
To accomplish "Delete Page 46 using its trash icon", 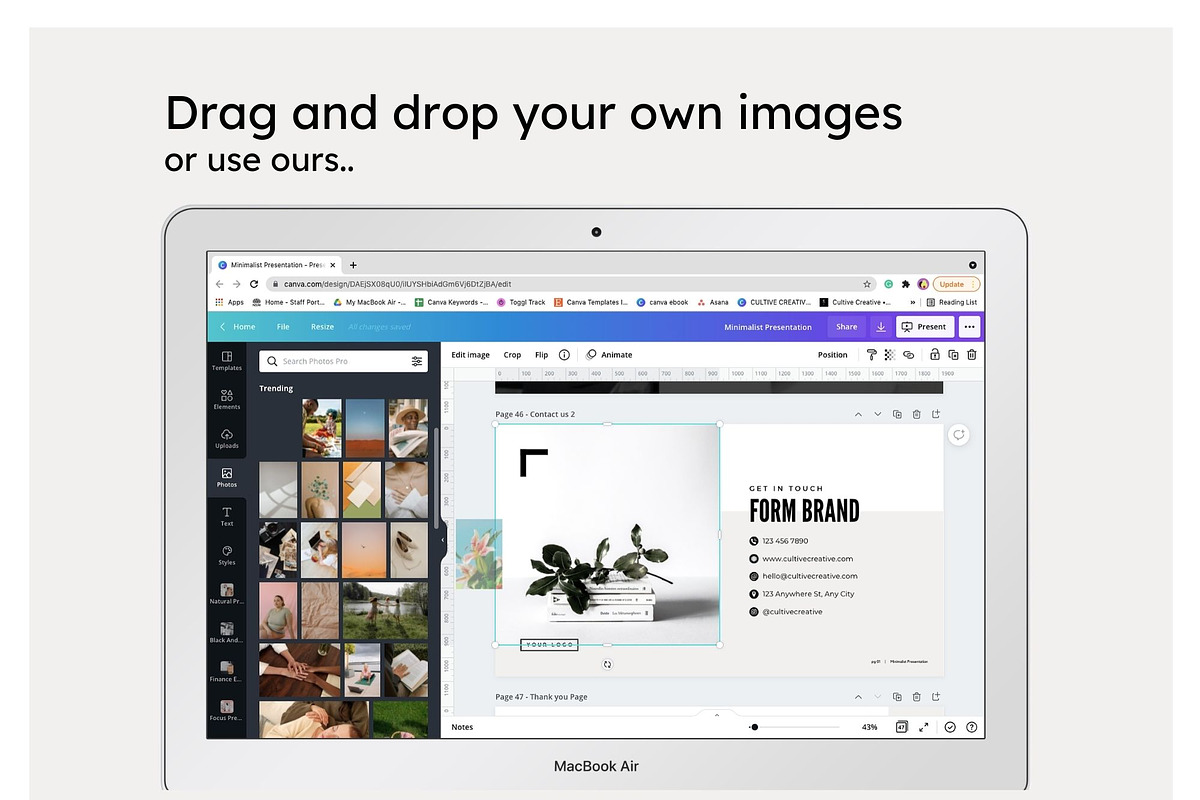I will 916,414.
